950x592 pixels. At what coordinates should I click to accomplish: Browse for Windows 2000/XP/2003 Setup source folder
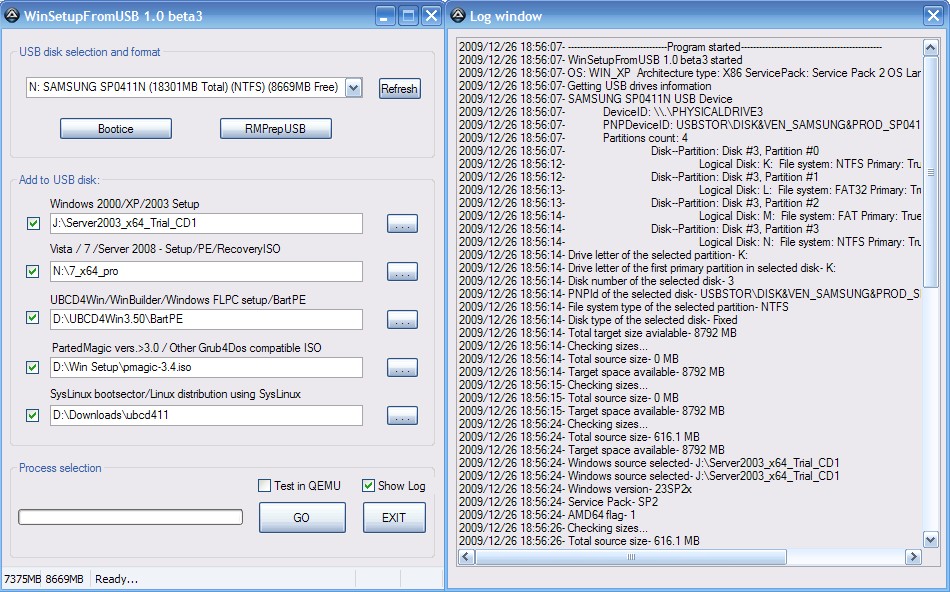pos(402,223)
